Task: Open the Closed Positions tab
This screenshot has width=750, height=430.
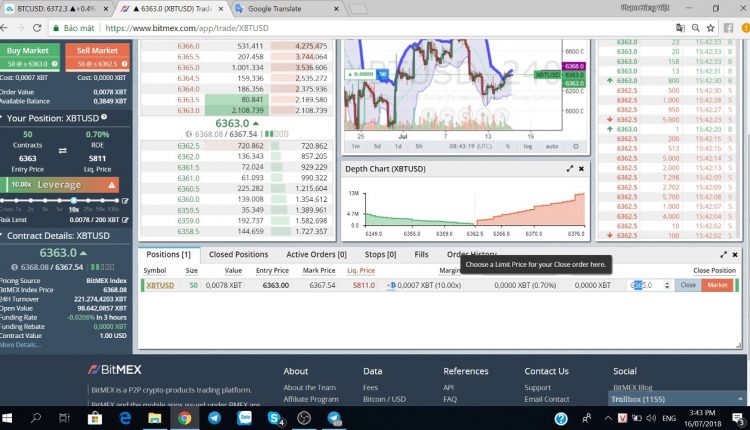Action: coord(238,254)
